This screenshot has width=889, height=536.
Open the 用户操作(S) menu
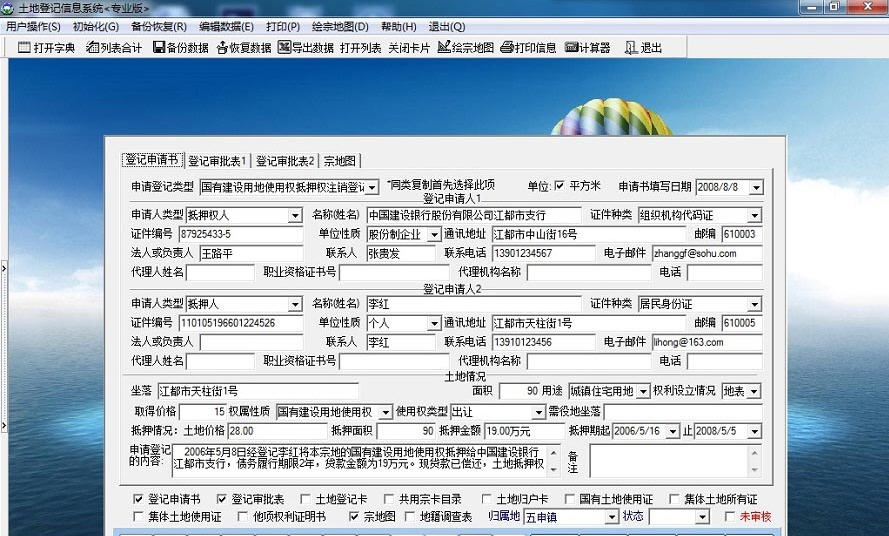pyautogui.click(x=33, y=27)
